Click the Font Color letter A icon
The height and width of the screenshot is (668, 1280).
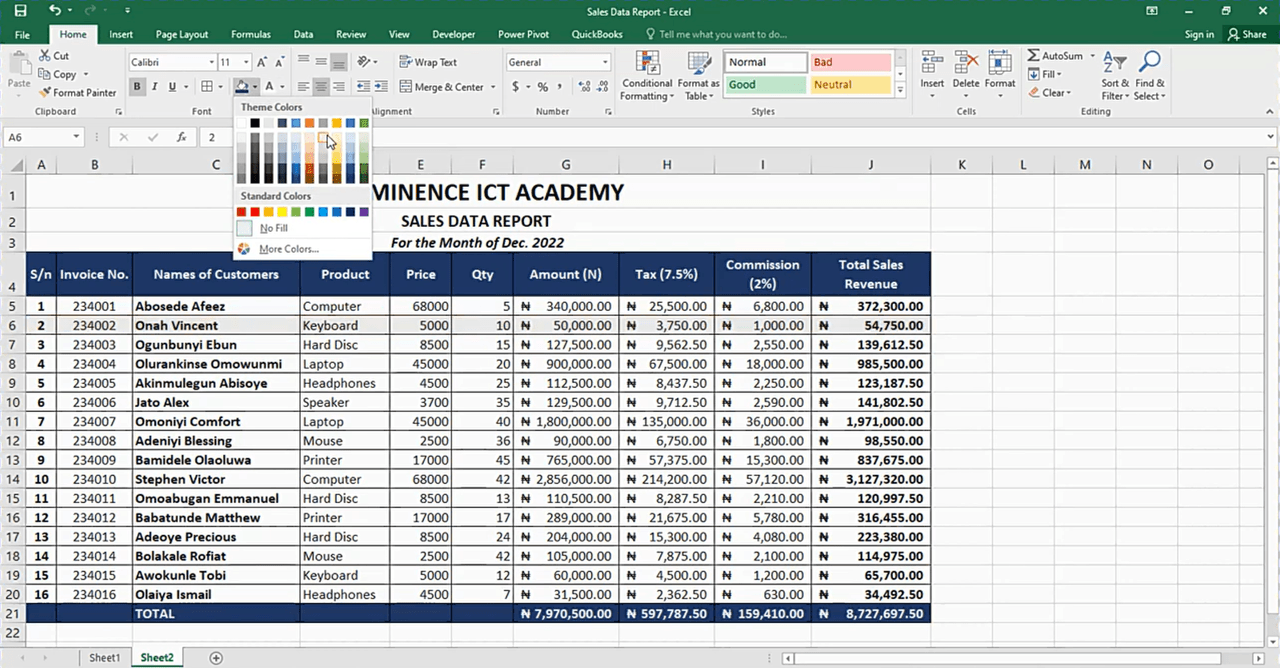point(269,87)
